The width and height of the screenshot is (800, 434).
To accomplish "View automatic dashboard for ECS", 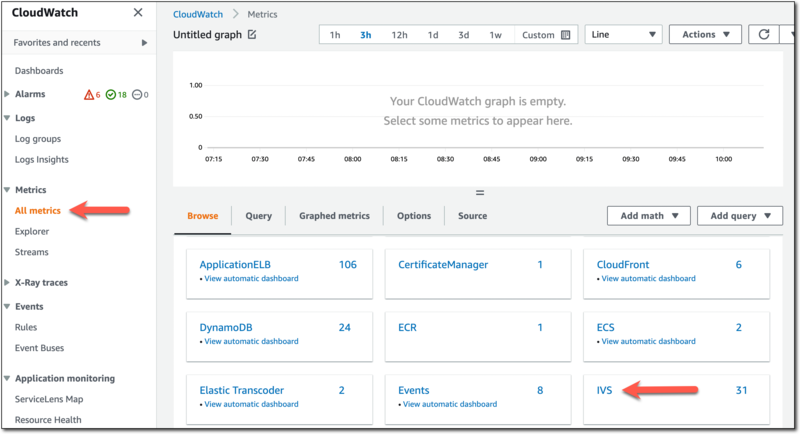I will [648, 341].
